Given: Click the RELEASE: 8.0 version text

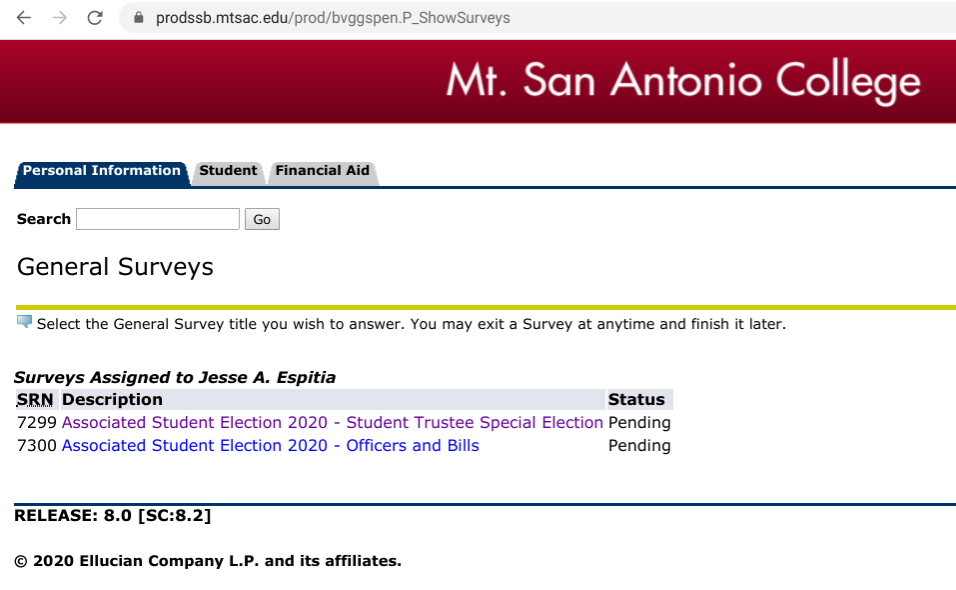Looking at the screenshot, I should [113, 516].
